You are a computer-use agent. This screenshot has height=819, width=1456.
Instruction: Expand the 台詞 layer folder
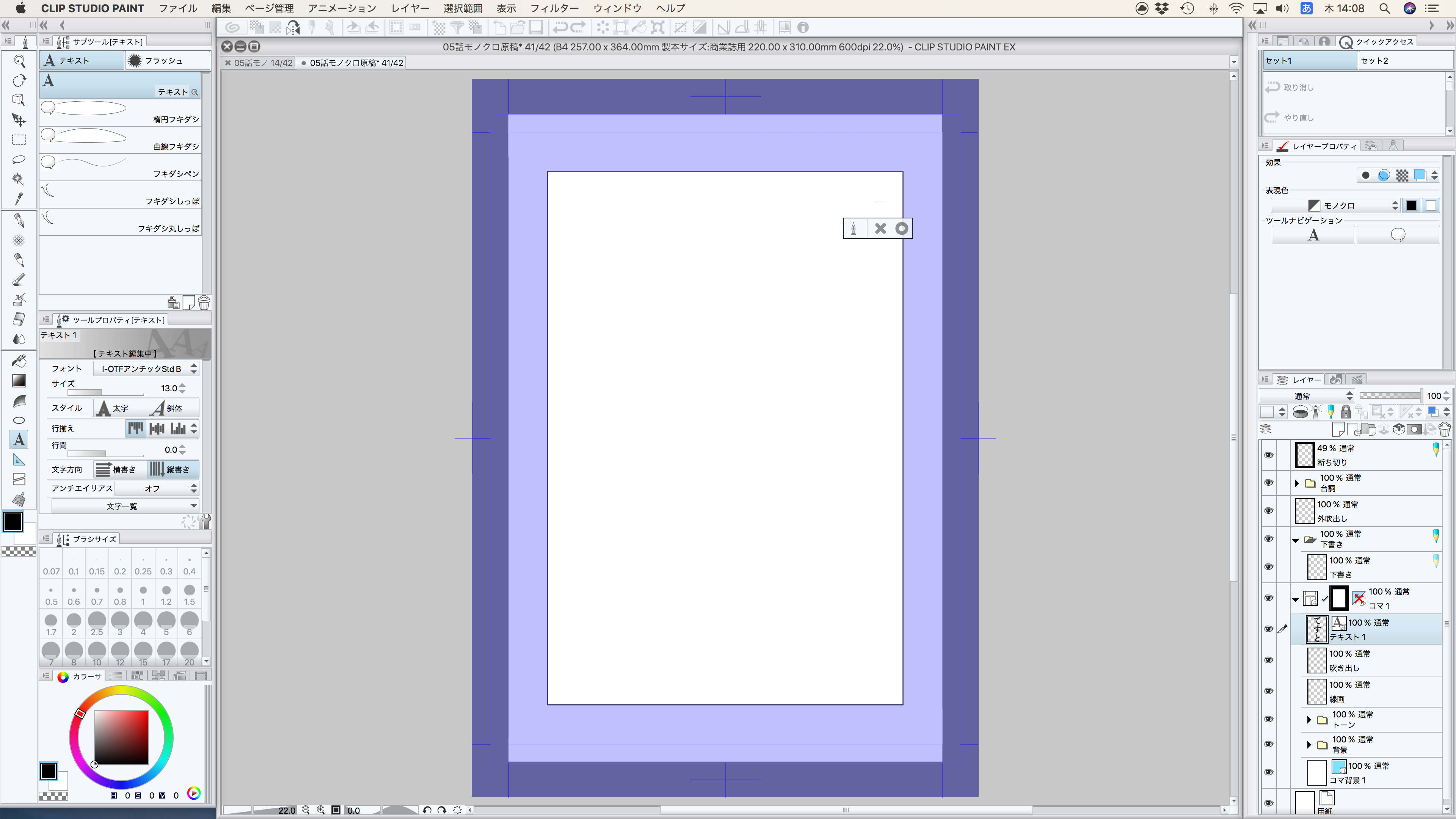1297,483
